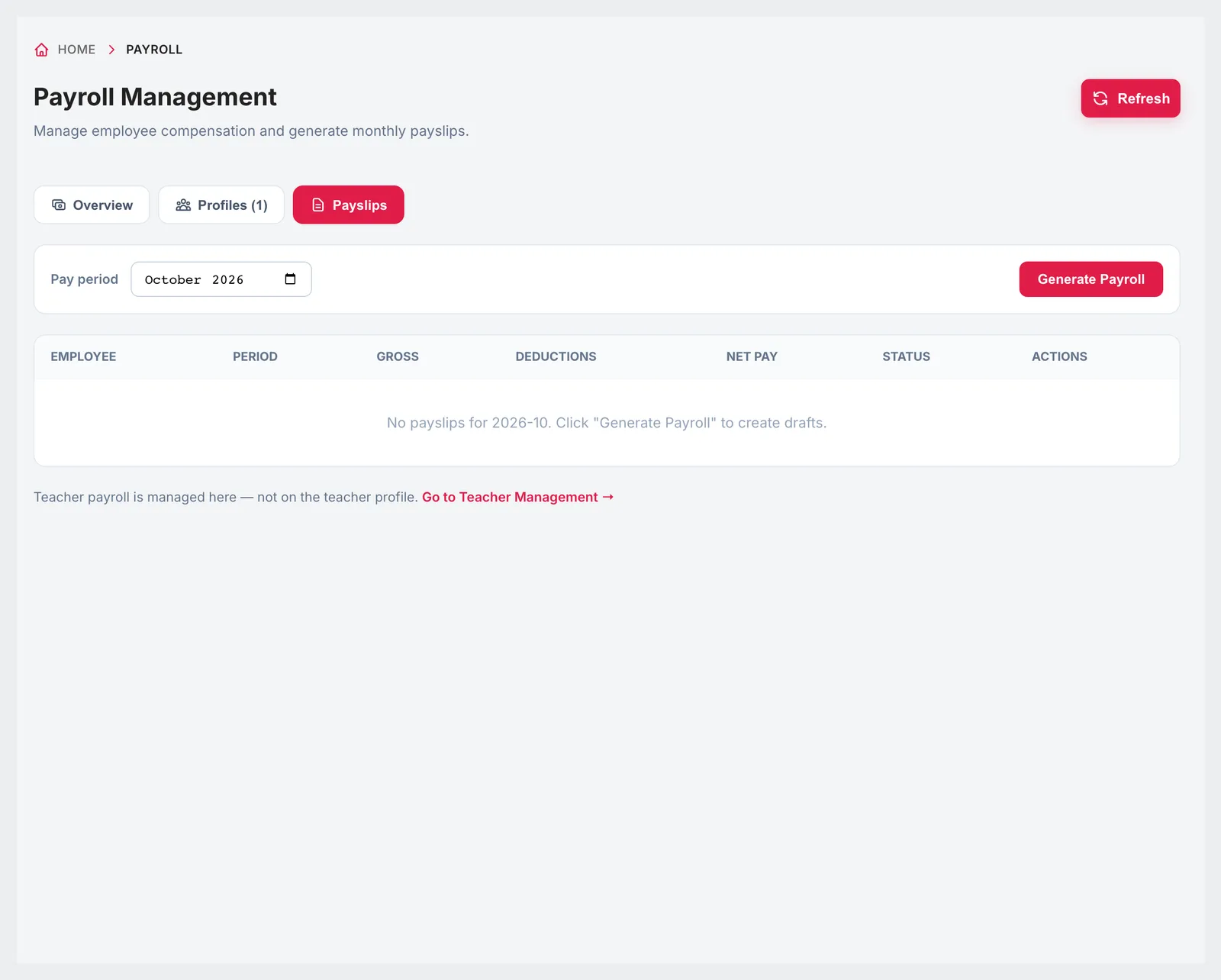The height and width of the screenshot is (980, 1221).
Task: Click the home icon in breadcrumb
Action: pyautogui.click(x=41, y=50)
